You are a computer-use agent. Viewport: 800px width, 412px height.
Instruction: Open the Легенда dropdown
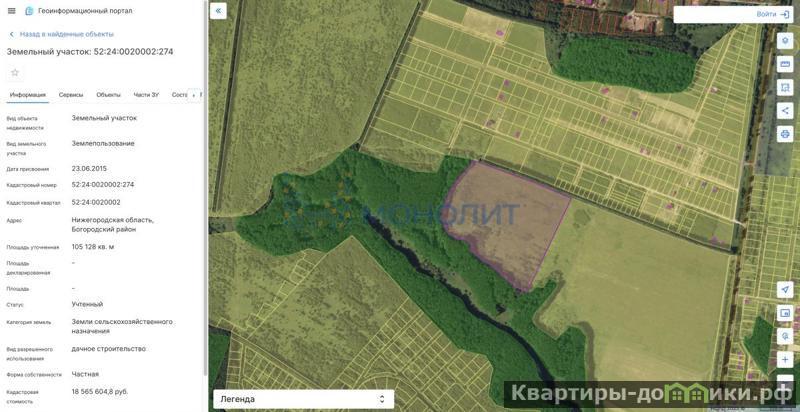click(303, 399)
